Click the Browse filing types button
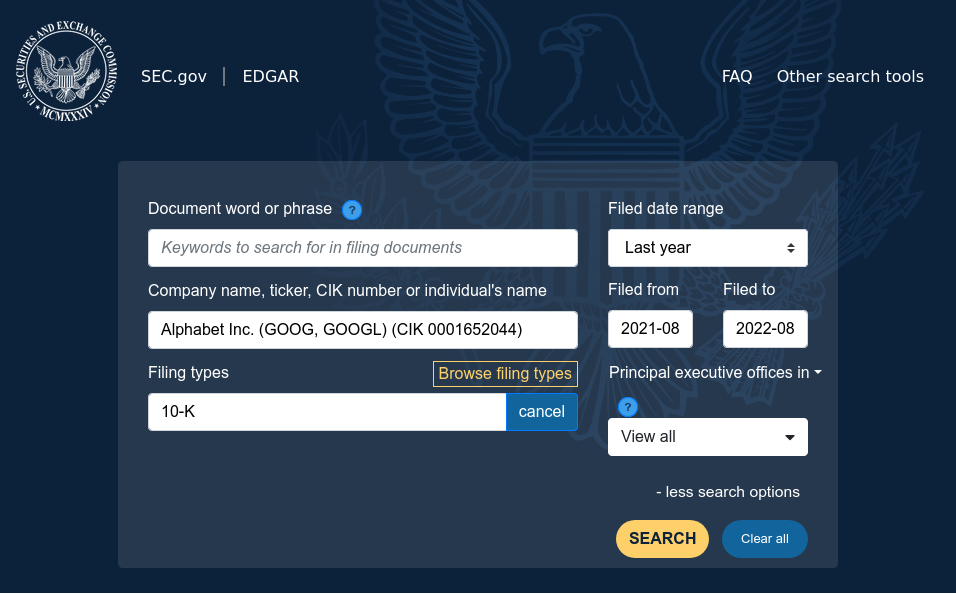 505,374
